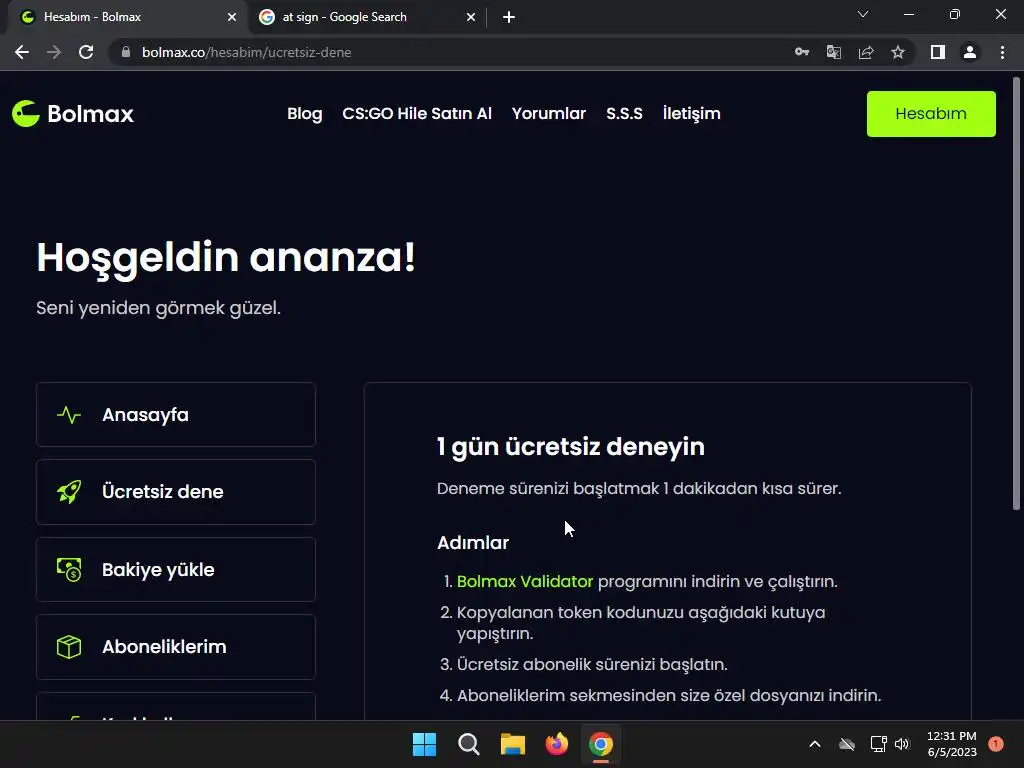Select Ücretsiz dene in sidebar
The width and height of the screenshot is (1024, 768).
tap(176, 492)
